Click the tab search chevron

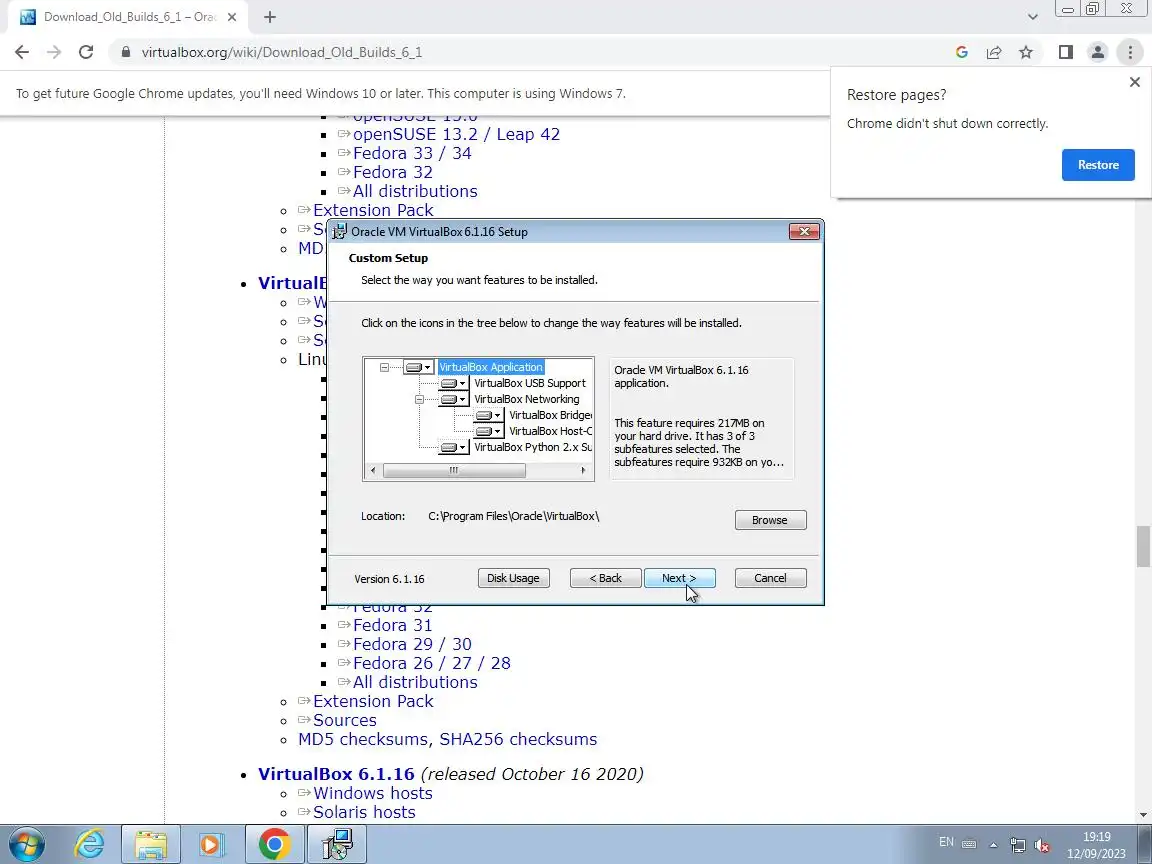(1032, 17)
